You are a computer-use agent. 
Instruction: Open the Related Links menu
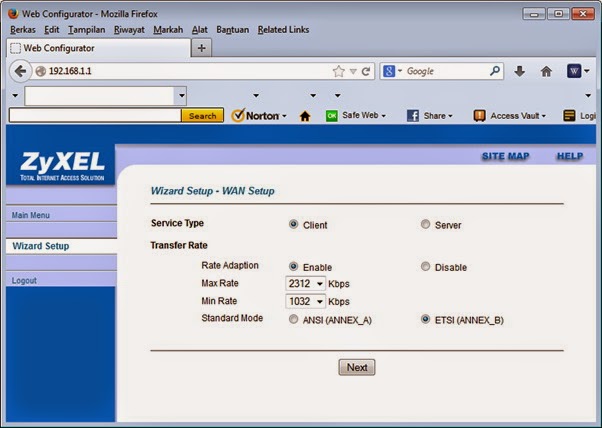(x=283, y=30)
